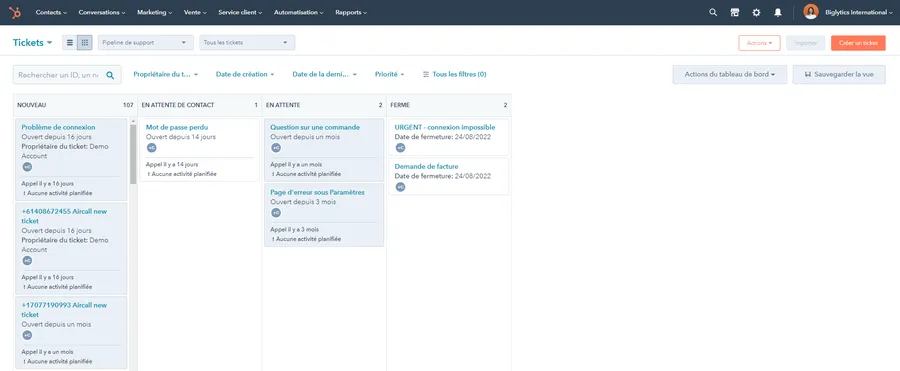The width and height of the screenshot is (900, 371).
Task: Click contact avatar on Mot de passe perdu card
Action: 152,148
